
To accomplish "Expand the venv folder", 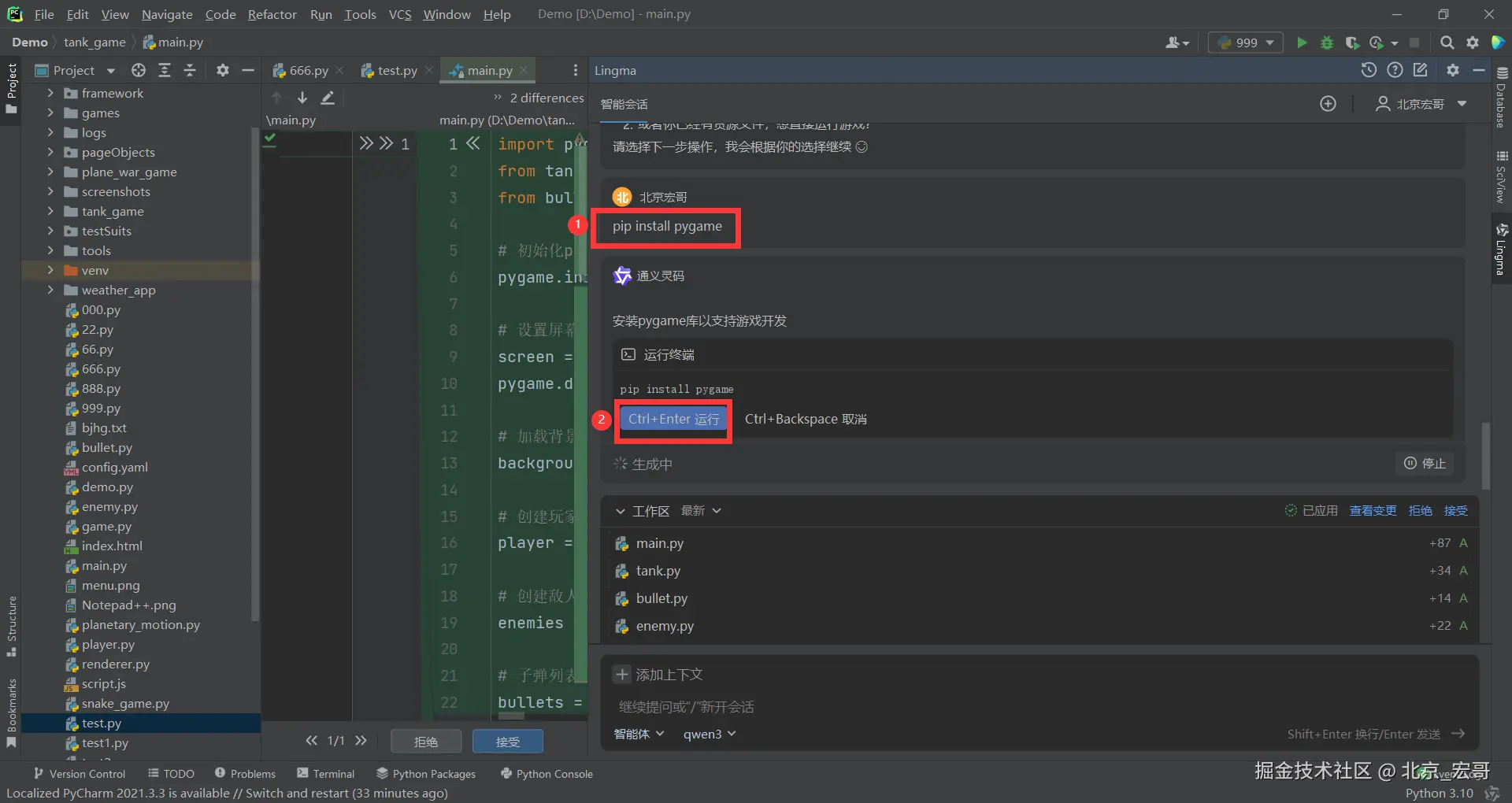I will click(50, 270).
